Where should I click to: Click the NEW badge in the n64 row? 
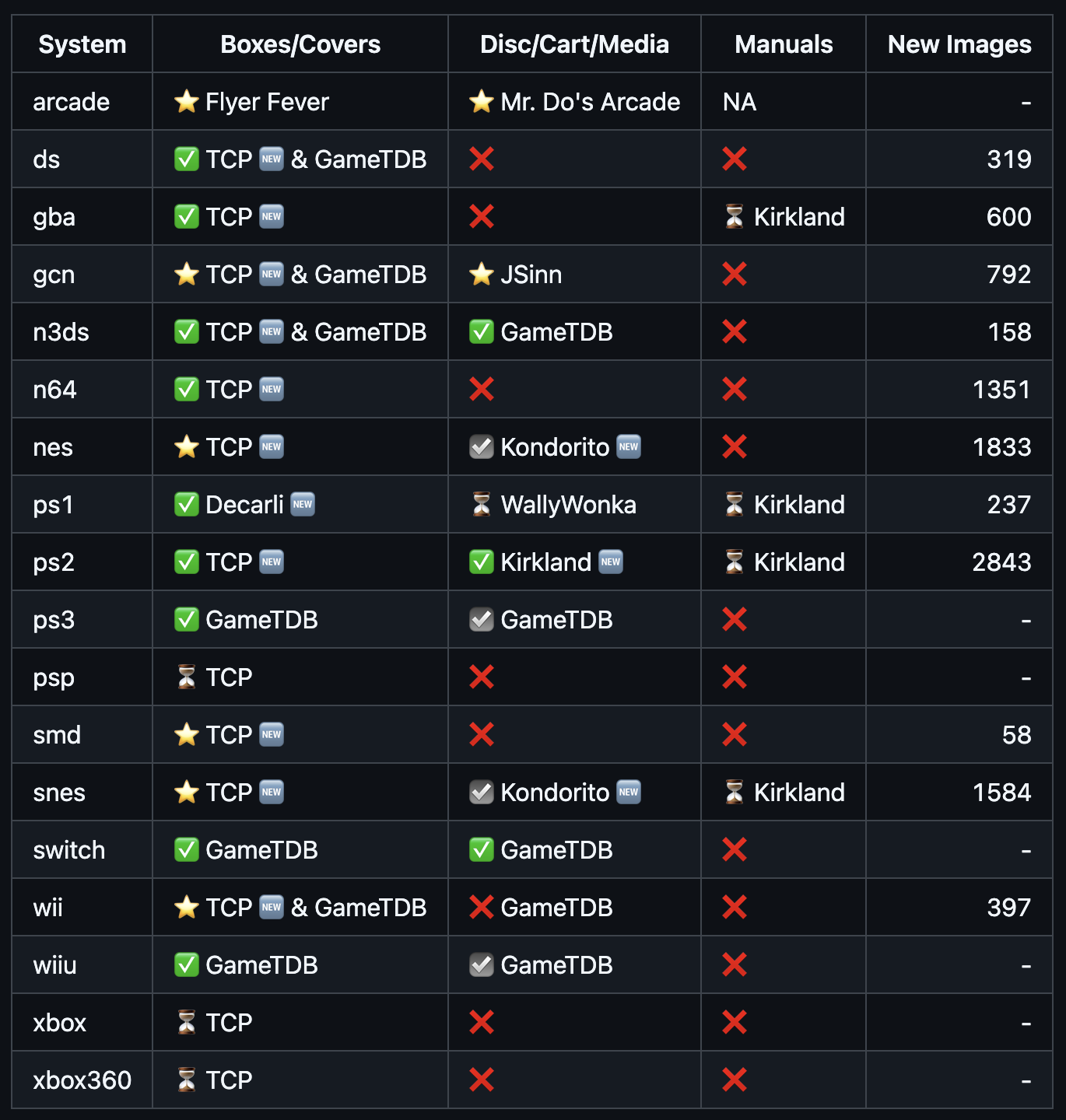272,389
